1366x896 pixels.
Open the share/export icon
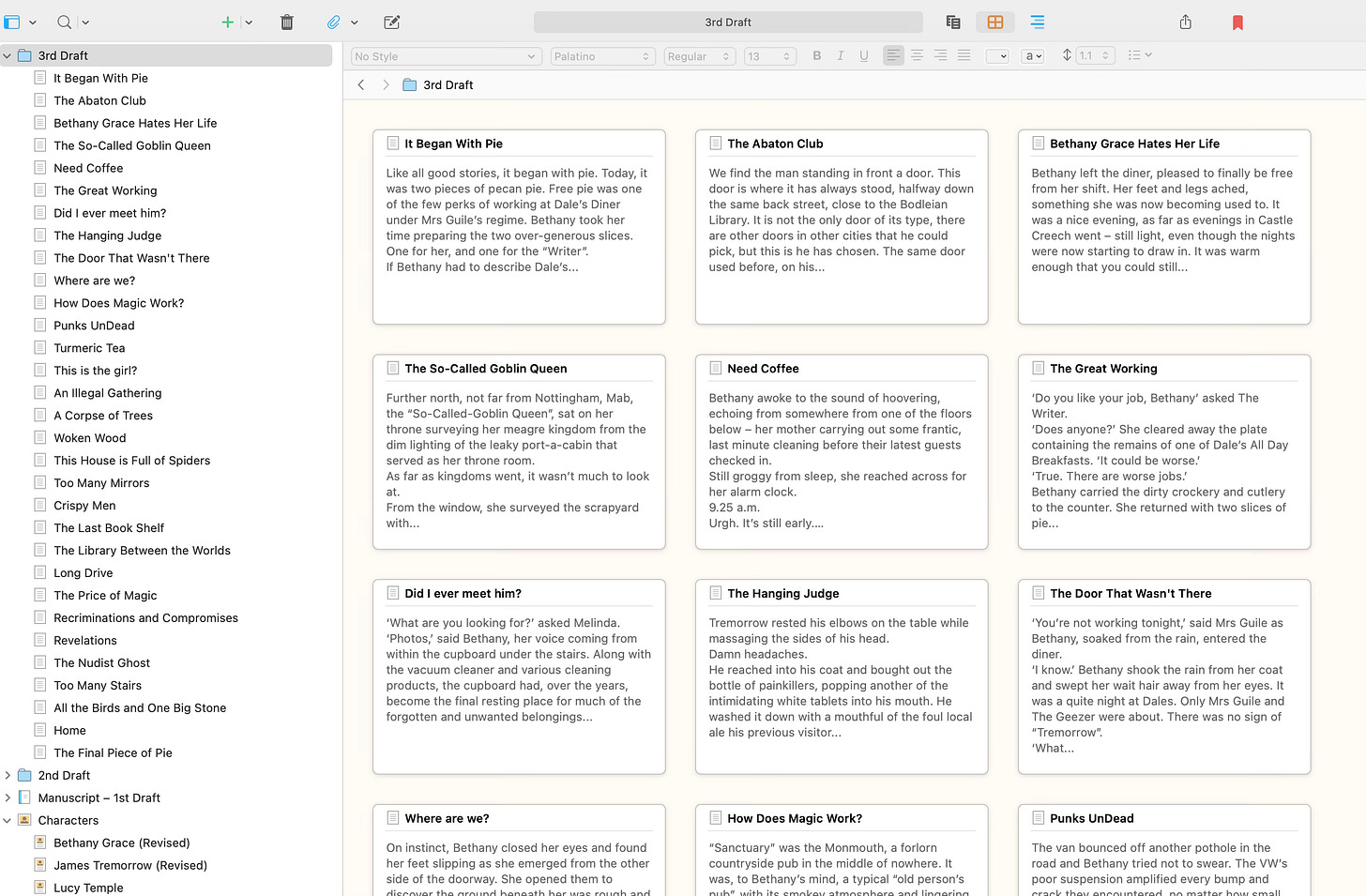click(x=1185, y=22)
